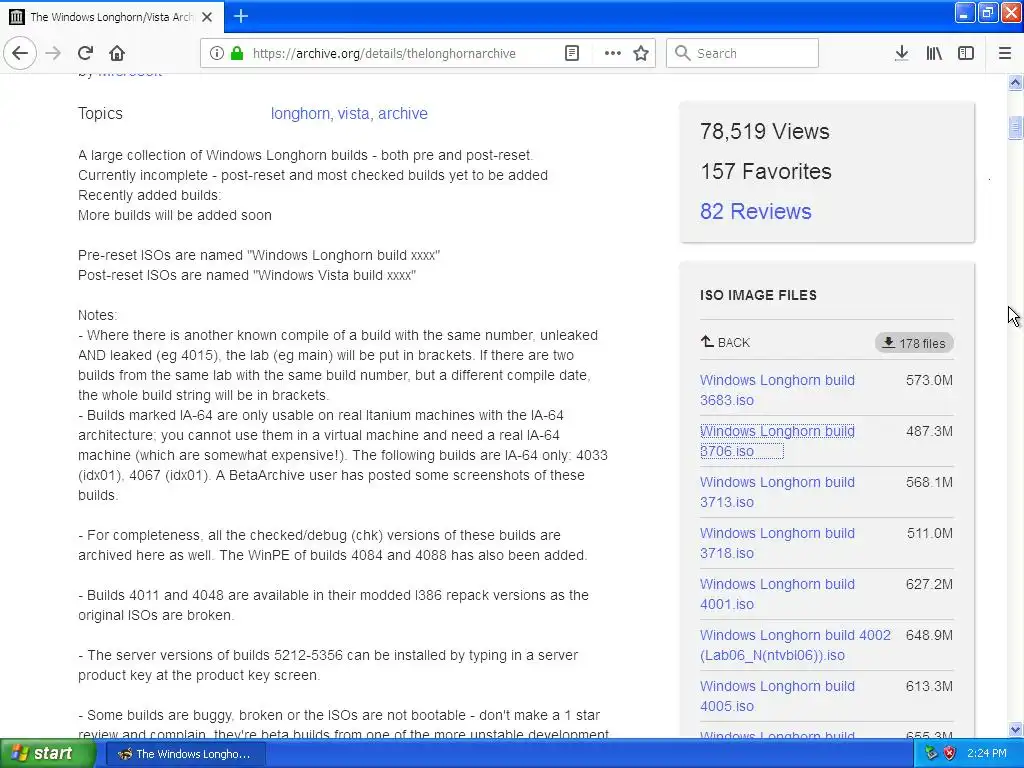Select the Windows Longhorn taskbar button
1024x768 pixels.
(185, 754)
